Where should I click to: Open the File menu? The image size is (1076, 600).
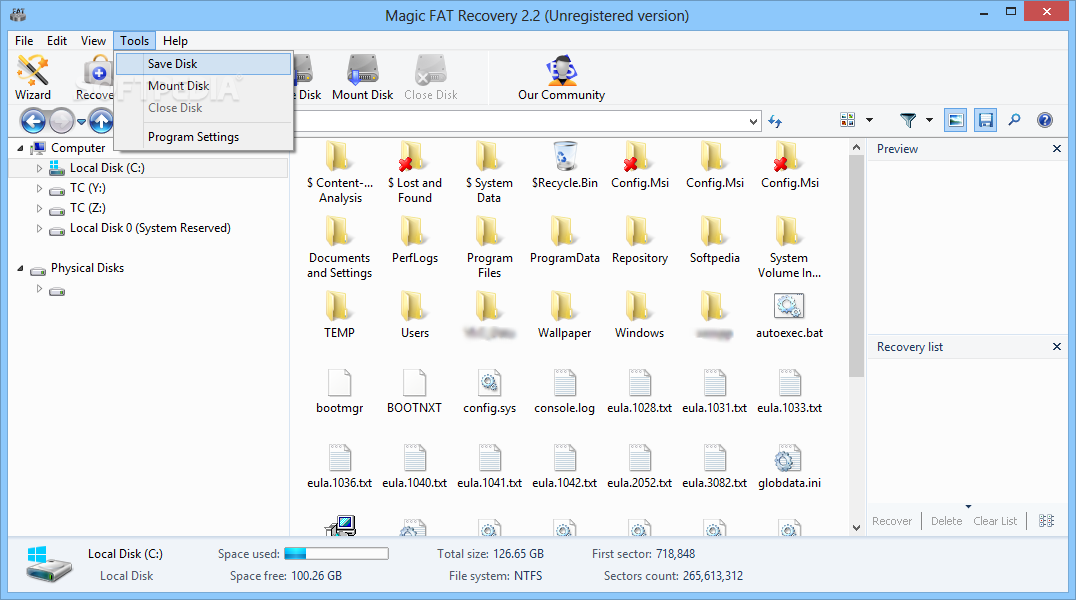pos(24,41)
